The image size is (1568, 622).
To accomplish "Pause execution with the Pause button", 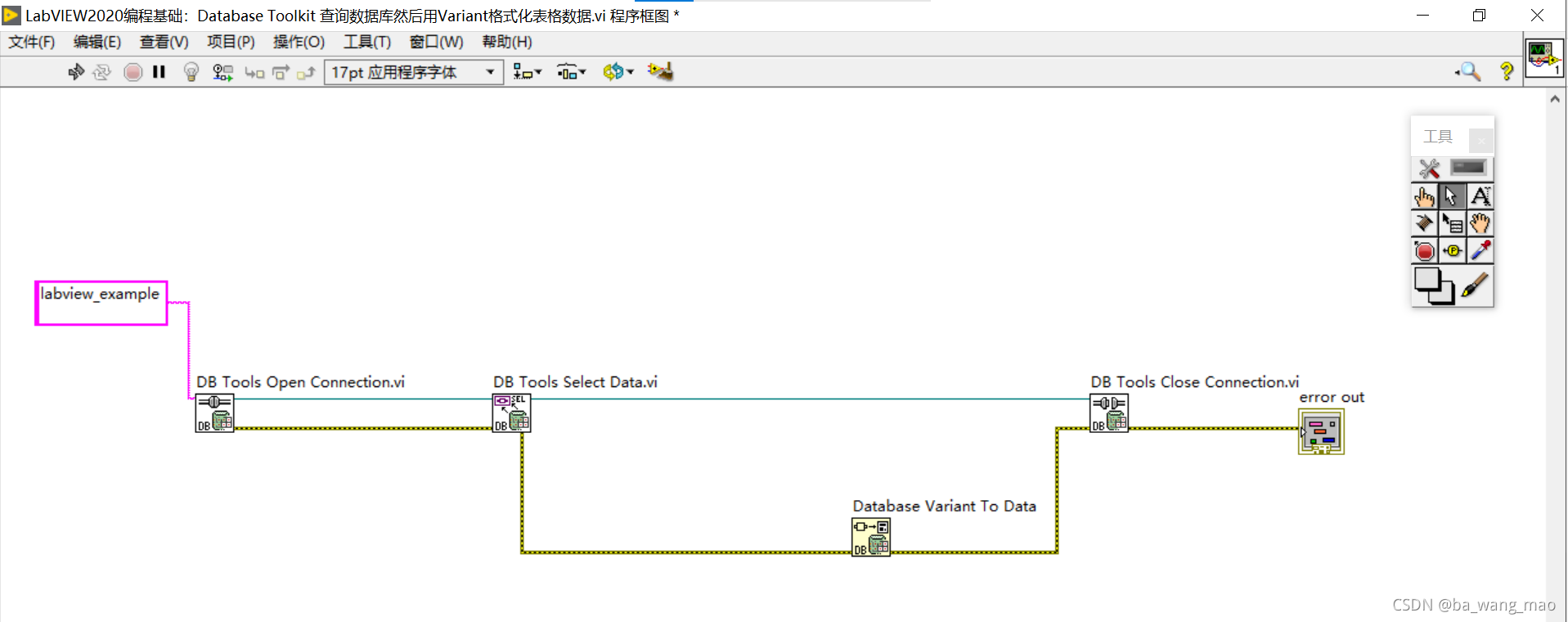I will [x=159, y=72].
